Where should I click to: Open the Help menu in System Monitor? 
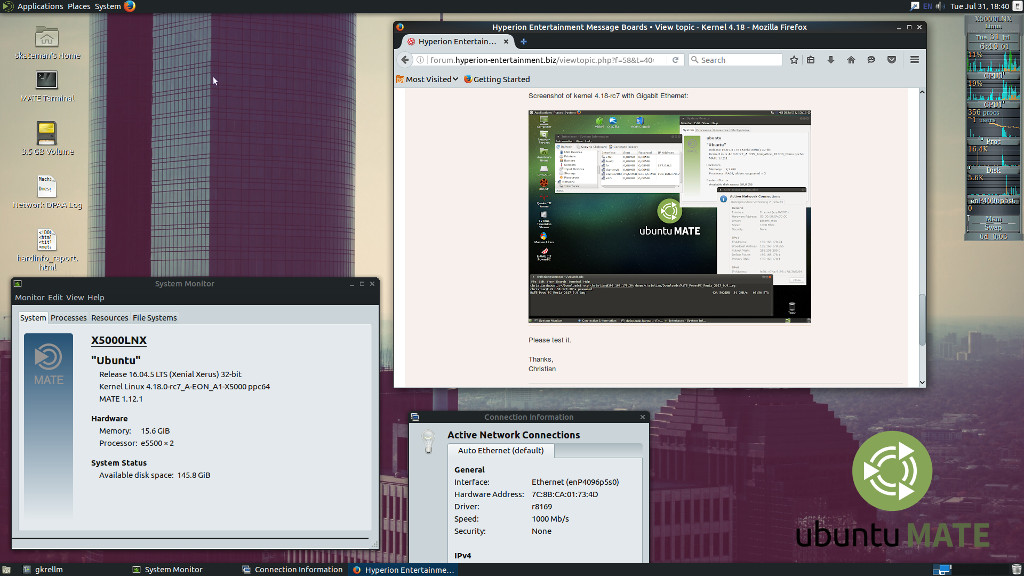(x=96, y=297)
